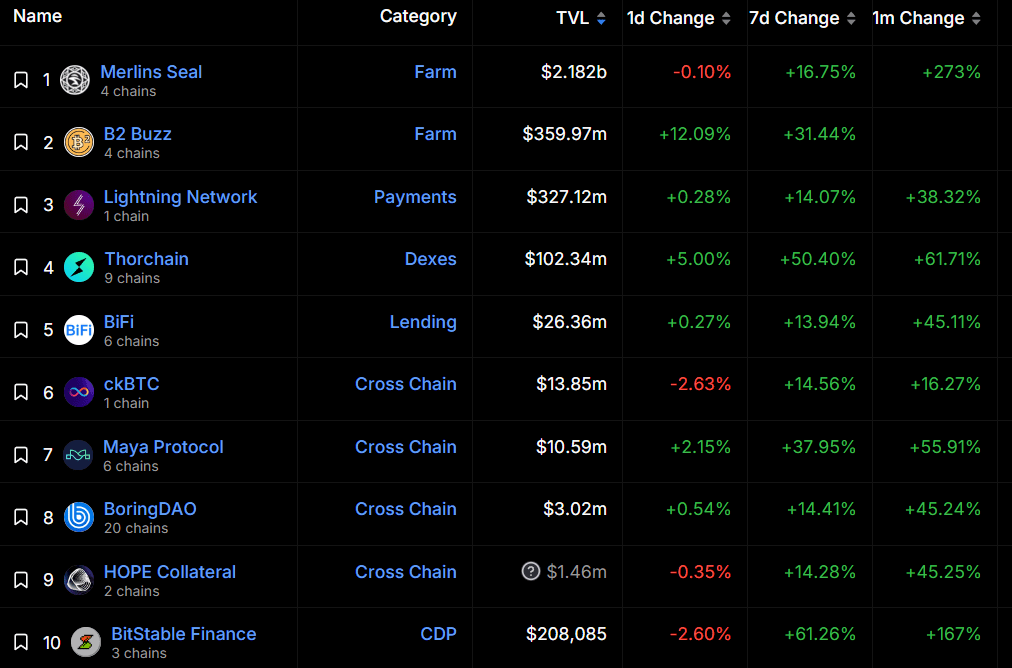Click the Lightning Network purple logo
The image size is (1012, 668).
[x=79, y=205]
